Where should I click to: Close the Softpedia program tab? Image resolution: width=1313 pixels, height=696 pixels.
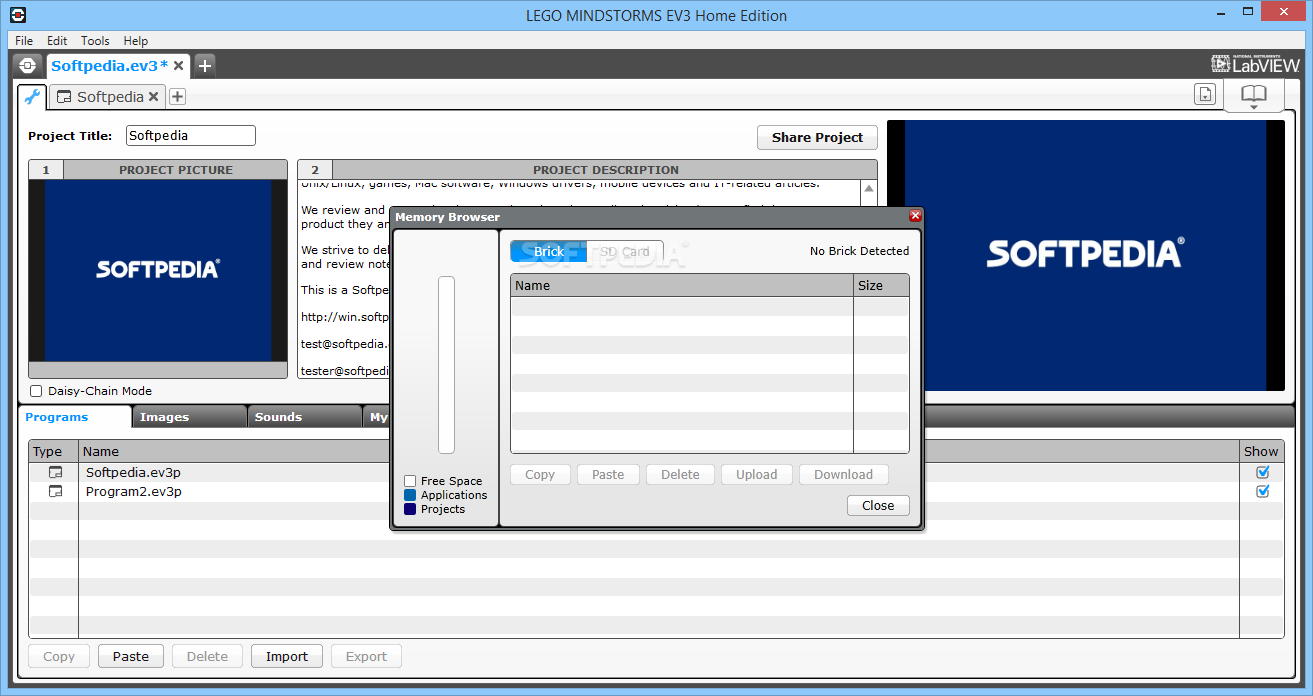click(x=154, y=97)
